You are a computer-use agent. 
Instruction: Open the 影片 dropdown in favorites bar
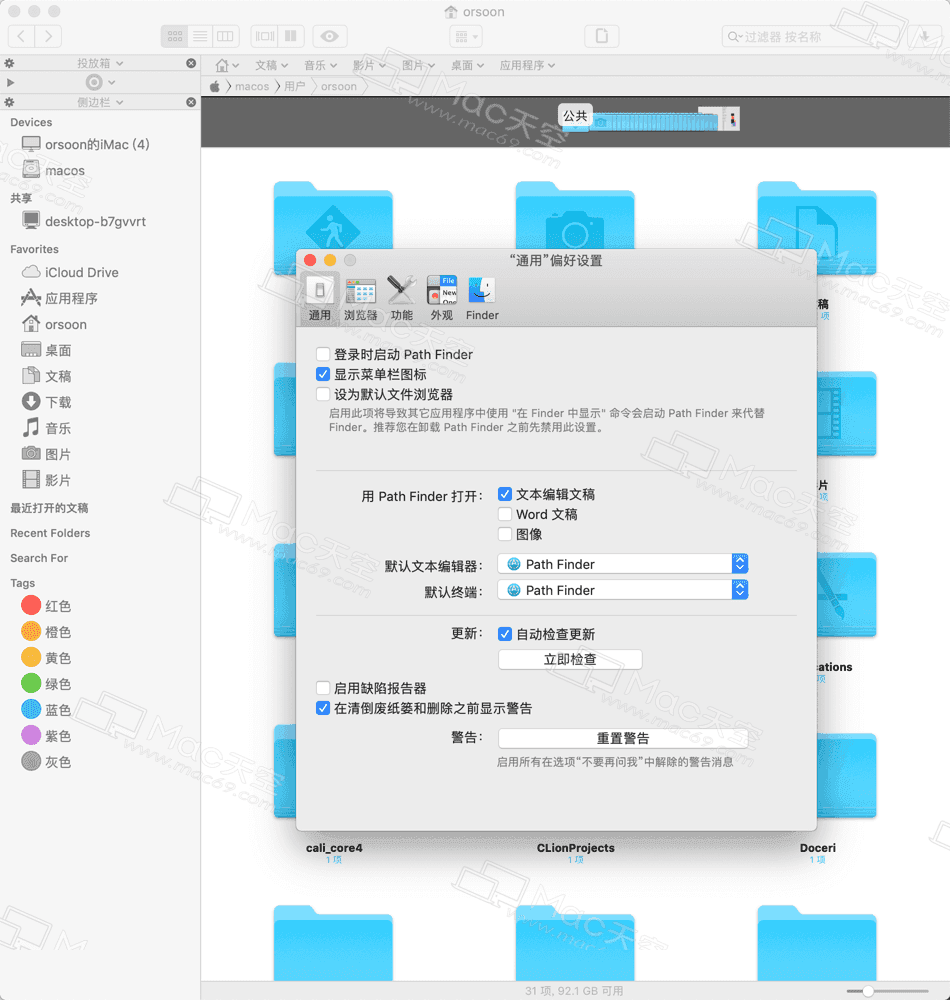coord(369,65)
